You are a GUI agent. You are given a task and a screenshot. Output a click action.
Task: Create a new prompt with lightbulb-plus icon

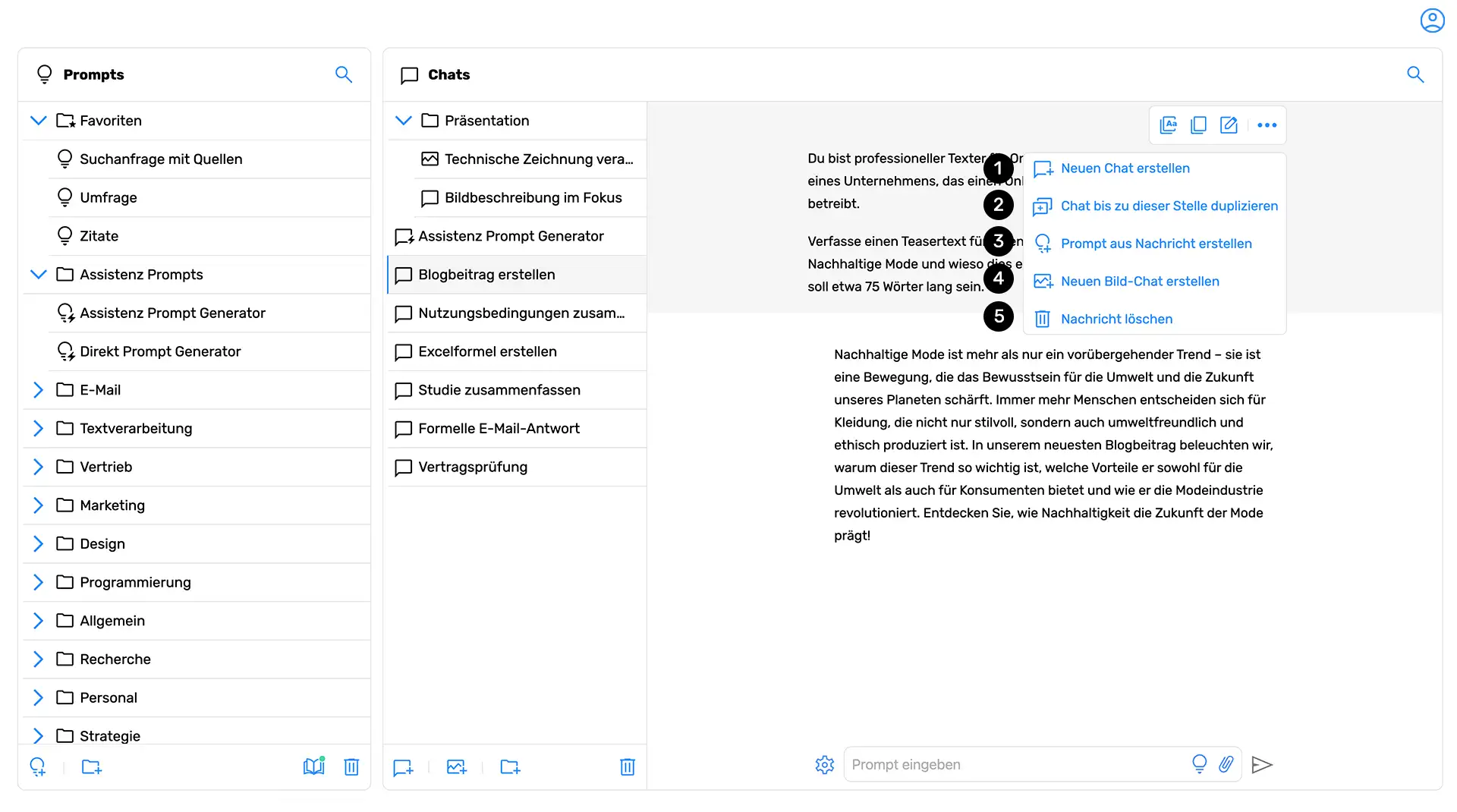(x=38, y=767)
